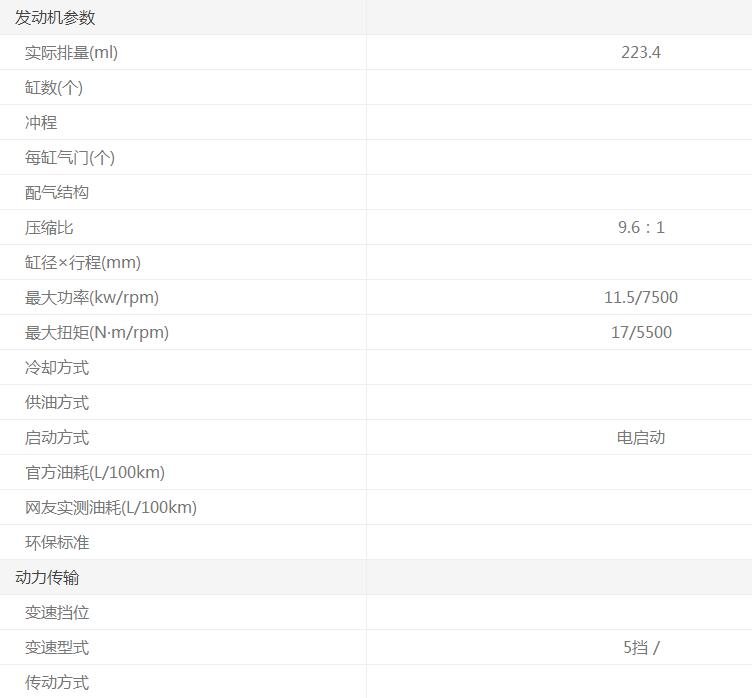
Task: Click the 电启动 start method value
Action: tap(640, 438)
